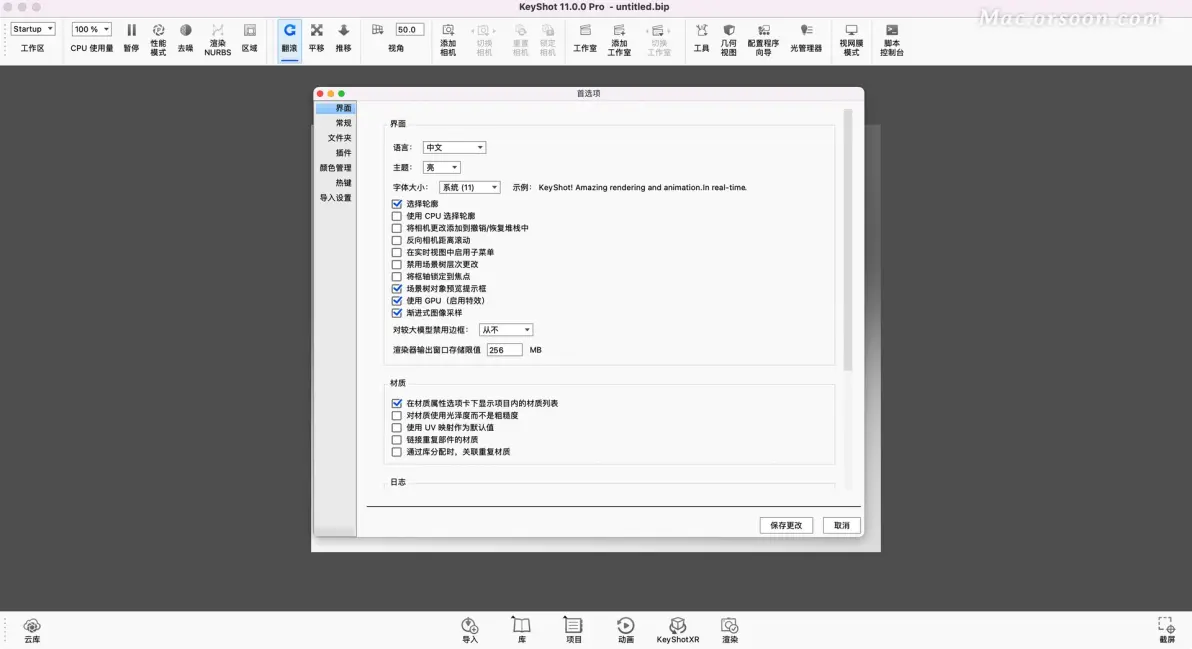Viewport: 1192px width, 649px height.
Task: Enable 链接重复部件的材质 checkbox
Action: click(x=397, y=440)
